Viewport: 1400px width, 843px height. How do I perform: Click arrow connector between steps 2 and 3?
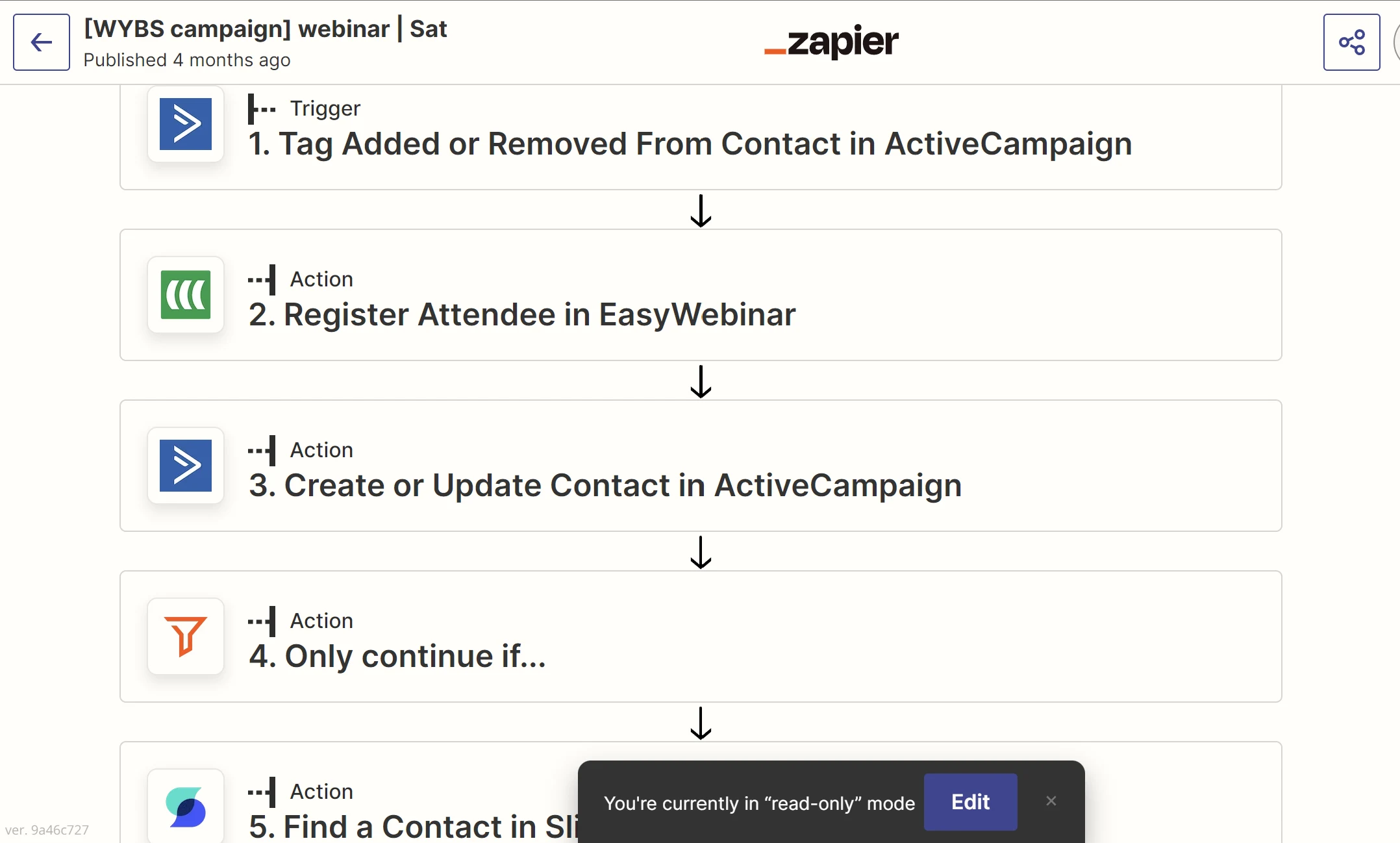pyautogui.click(x=701, y=381)
